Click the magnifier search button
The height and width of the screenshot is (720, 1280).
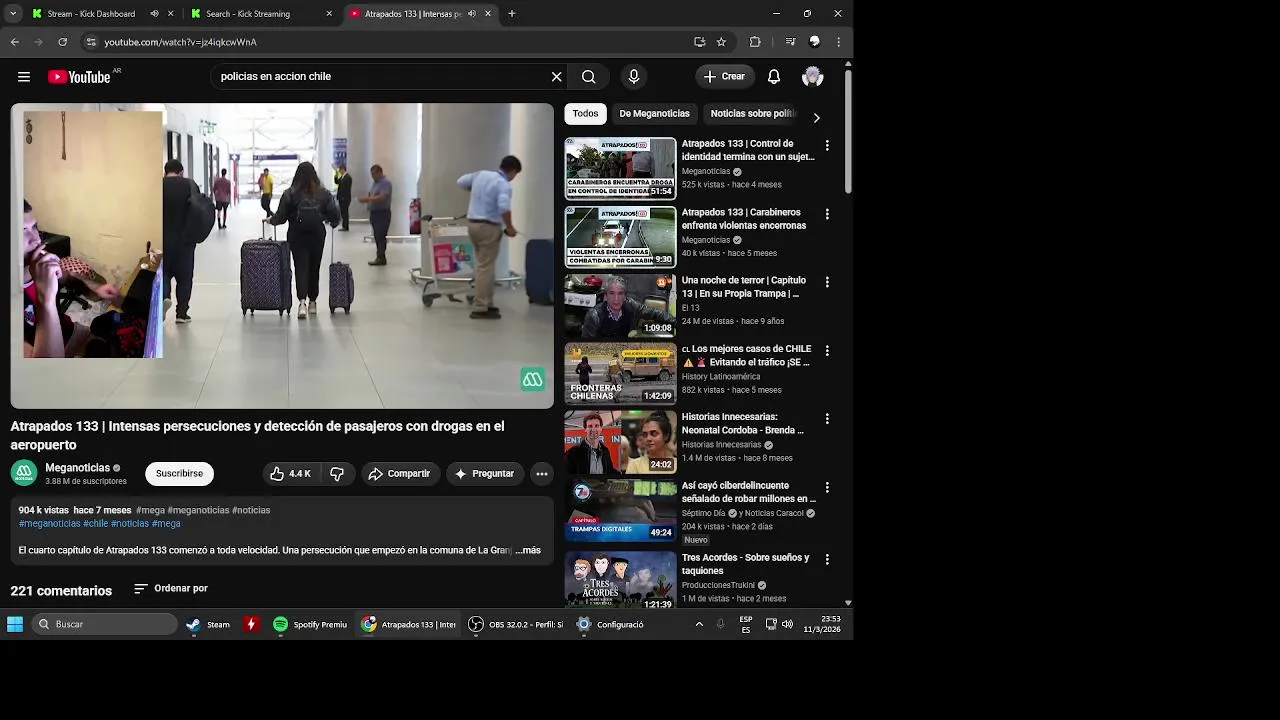[x=589, y=77]
